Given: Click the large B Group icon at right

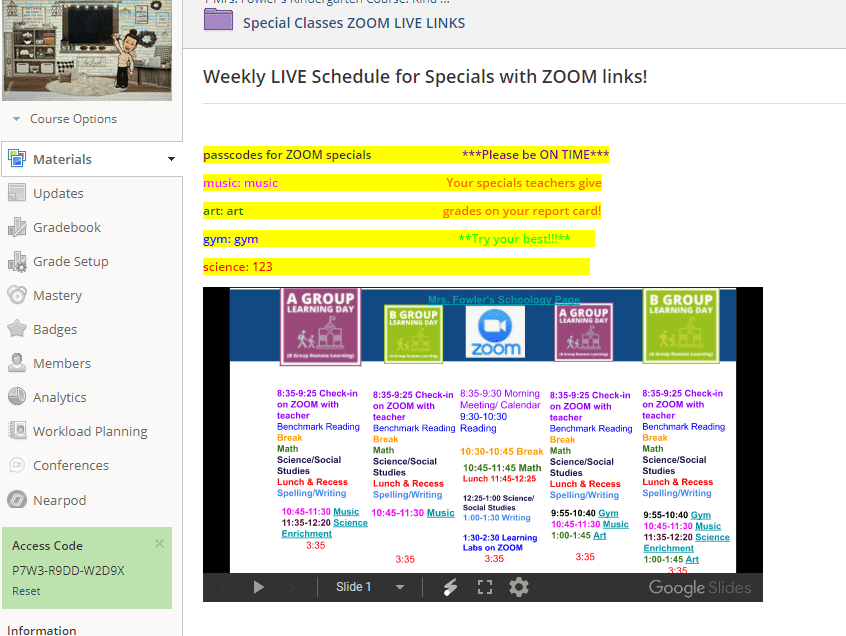Looking at the screenshot, I should click(681, 325).
